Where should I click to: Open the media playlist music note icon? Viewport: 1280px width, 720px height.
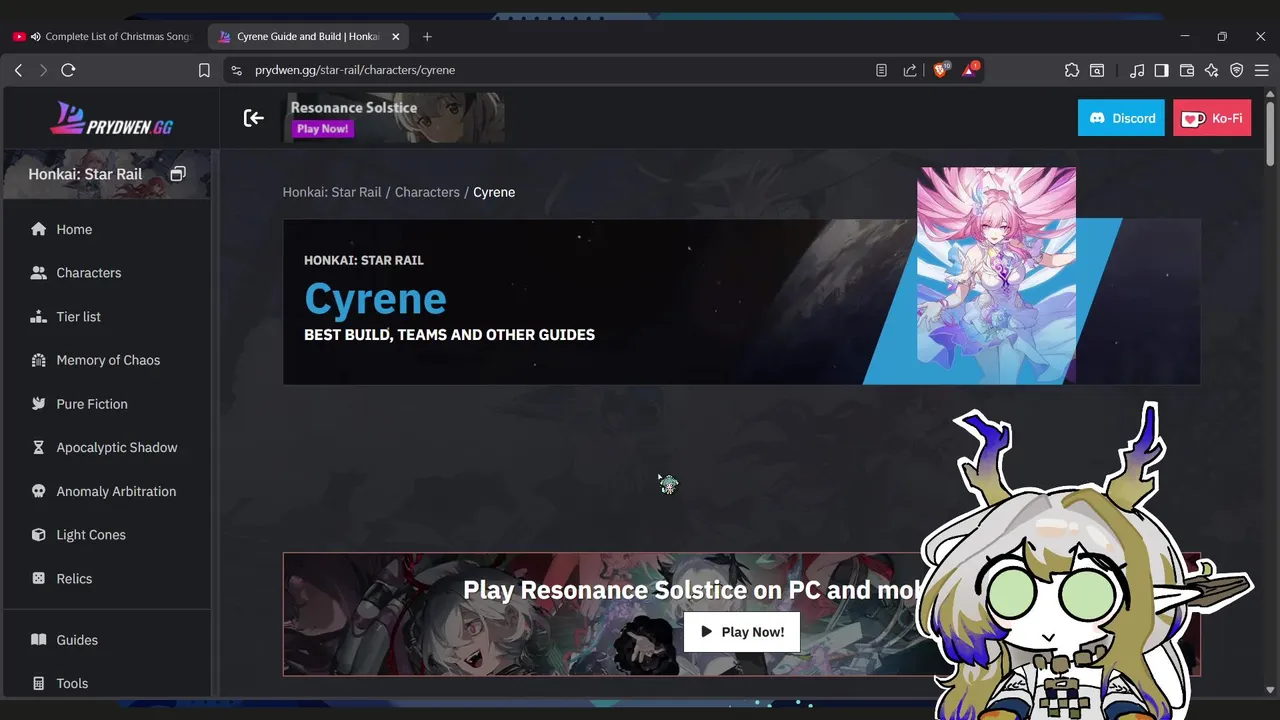click(1137, 70)
